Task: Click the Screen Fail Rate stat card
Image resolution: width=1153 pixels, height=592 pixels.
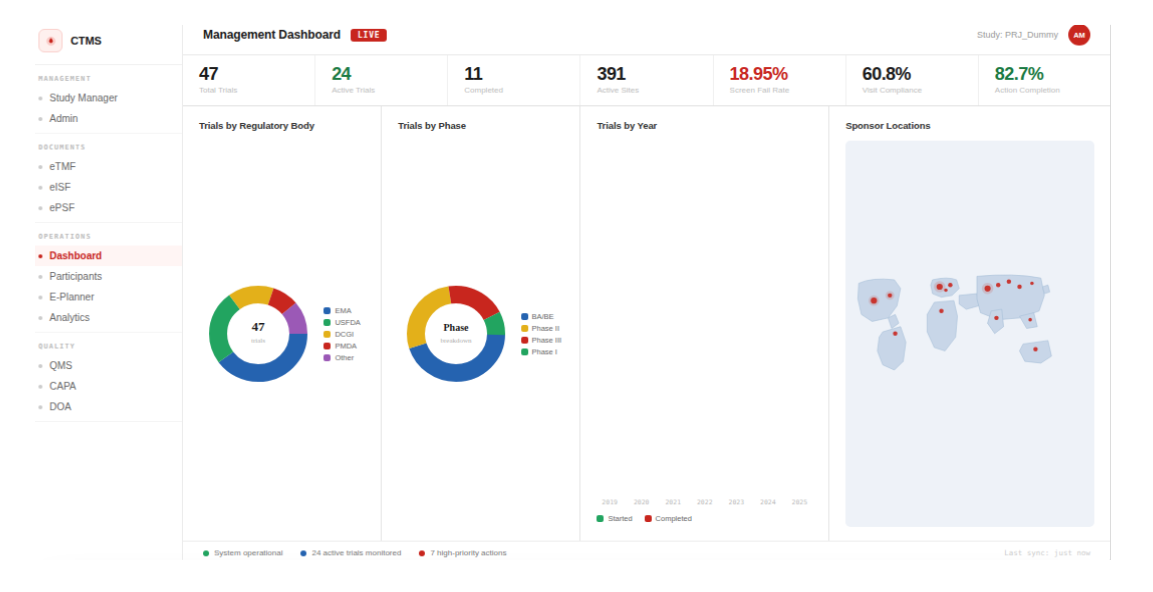Action: pyautogui.click(x=778, y=80)
